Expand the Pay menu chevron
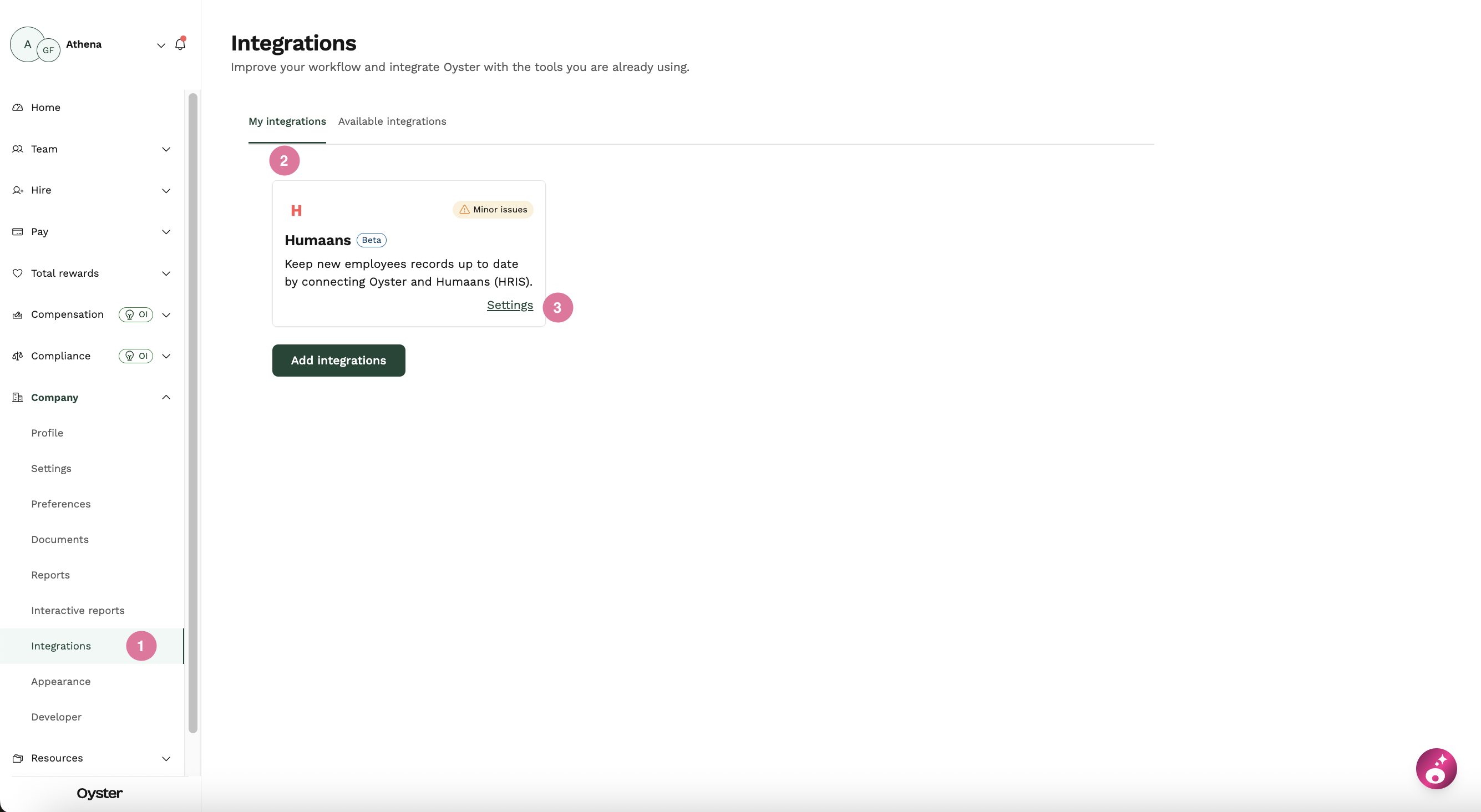The width and height of the screenshot is (1481, 812). click(x=166, y=232)
